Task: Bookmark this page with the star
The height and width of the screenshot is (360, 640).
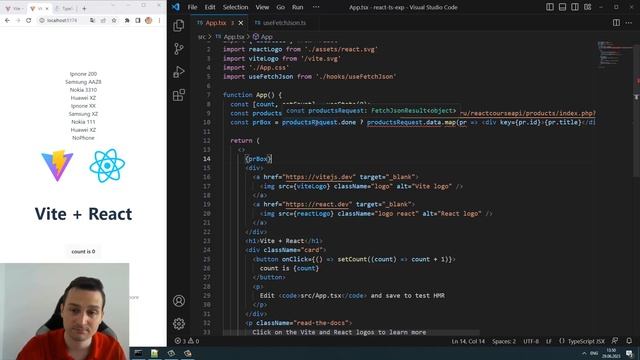Action: point(114,20)
